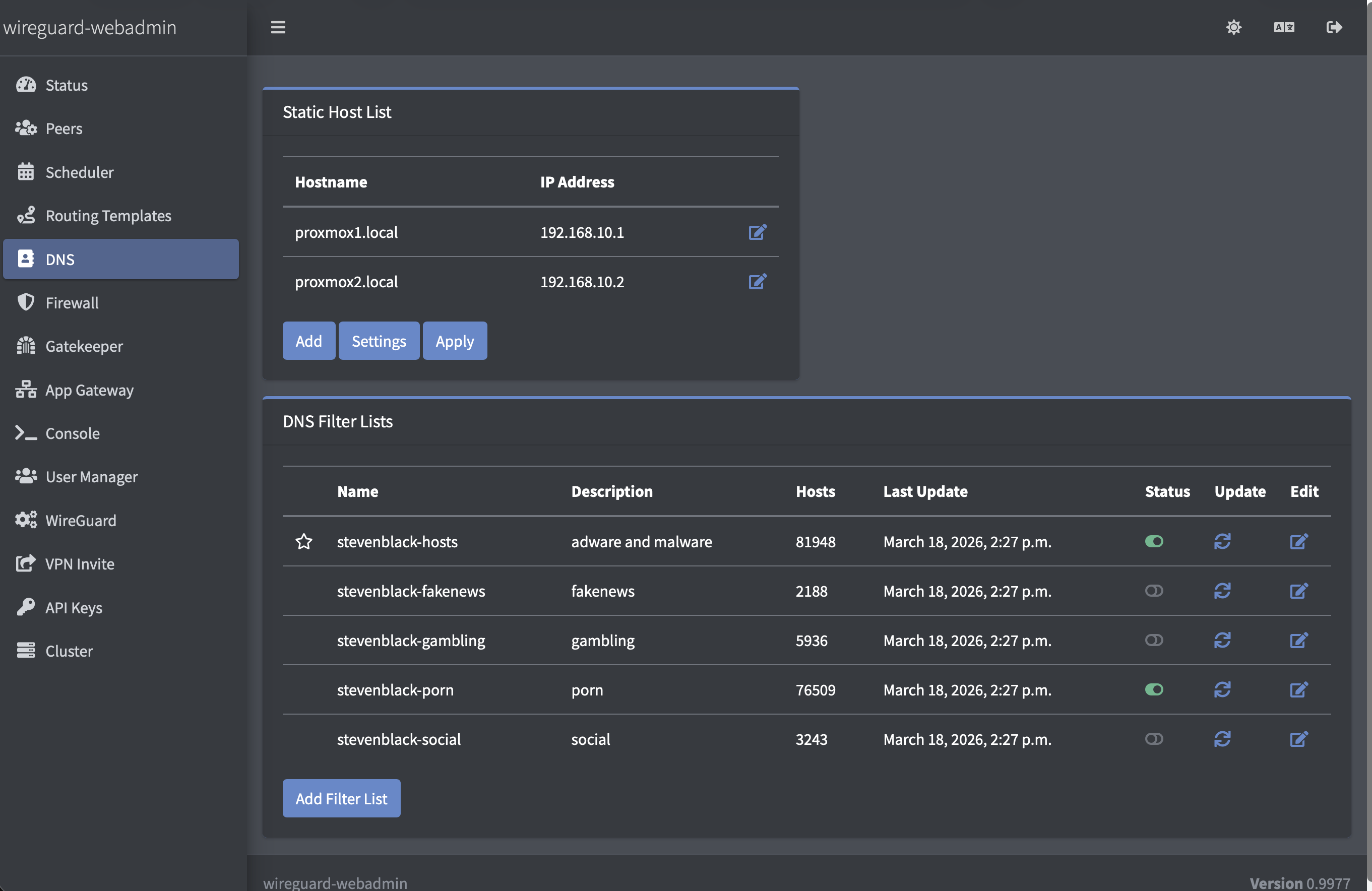Screen dimensions: 1372x891
Task: Click the Add Filter List button
Action: point(341,798)
